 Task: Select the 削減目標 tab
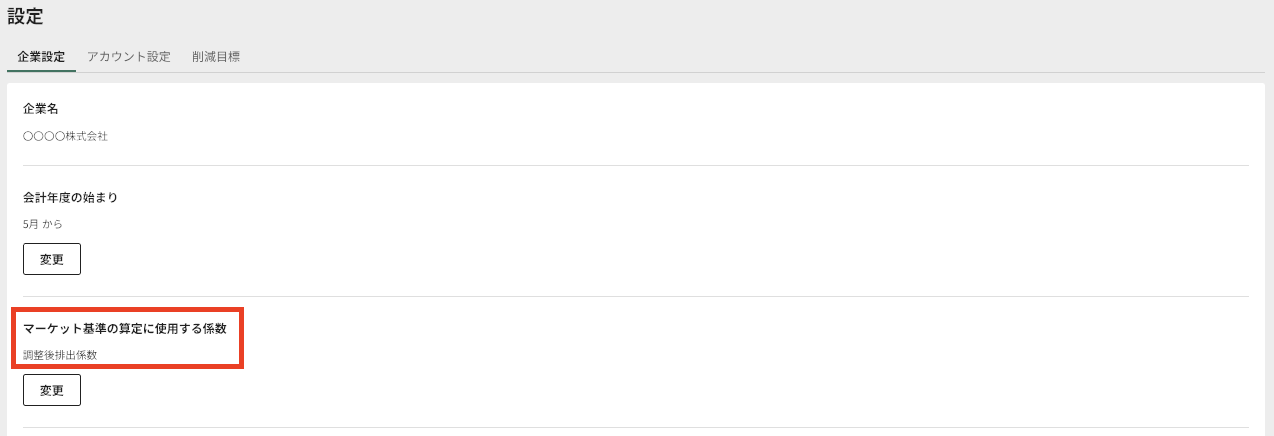pyautogui.click(x=215, y=57)
